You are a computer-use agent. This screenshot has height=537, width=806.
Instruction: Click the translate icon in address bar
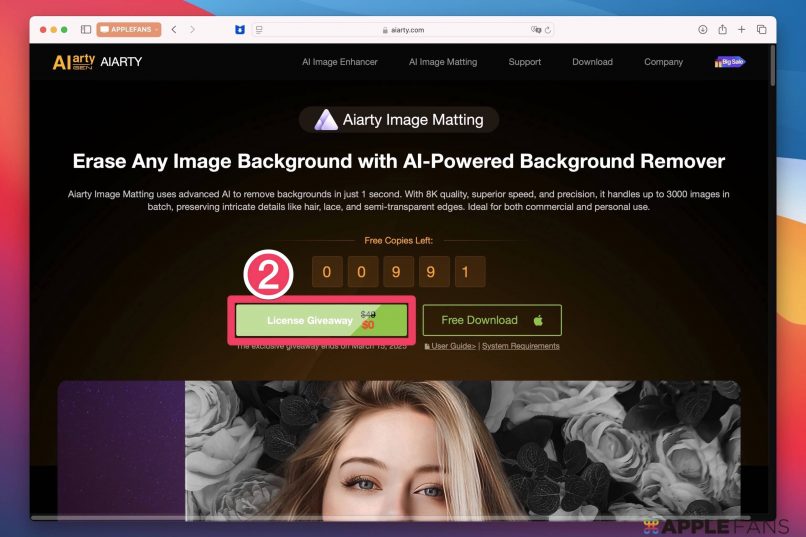(537, 30)
